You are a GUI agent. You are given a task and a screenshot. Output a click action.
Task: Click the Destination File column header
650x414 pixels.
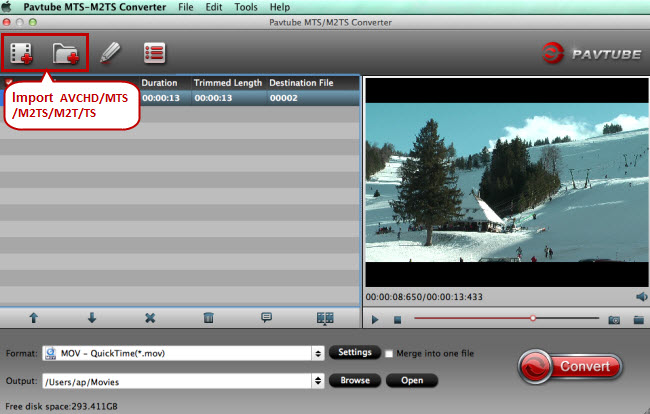(x=301, y=83)
